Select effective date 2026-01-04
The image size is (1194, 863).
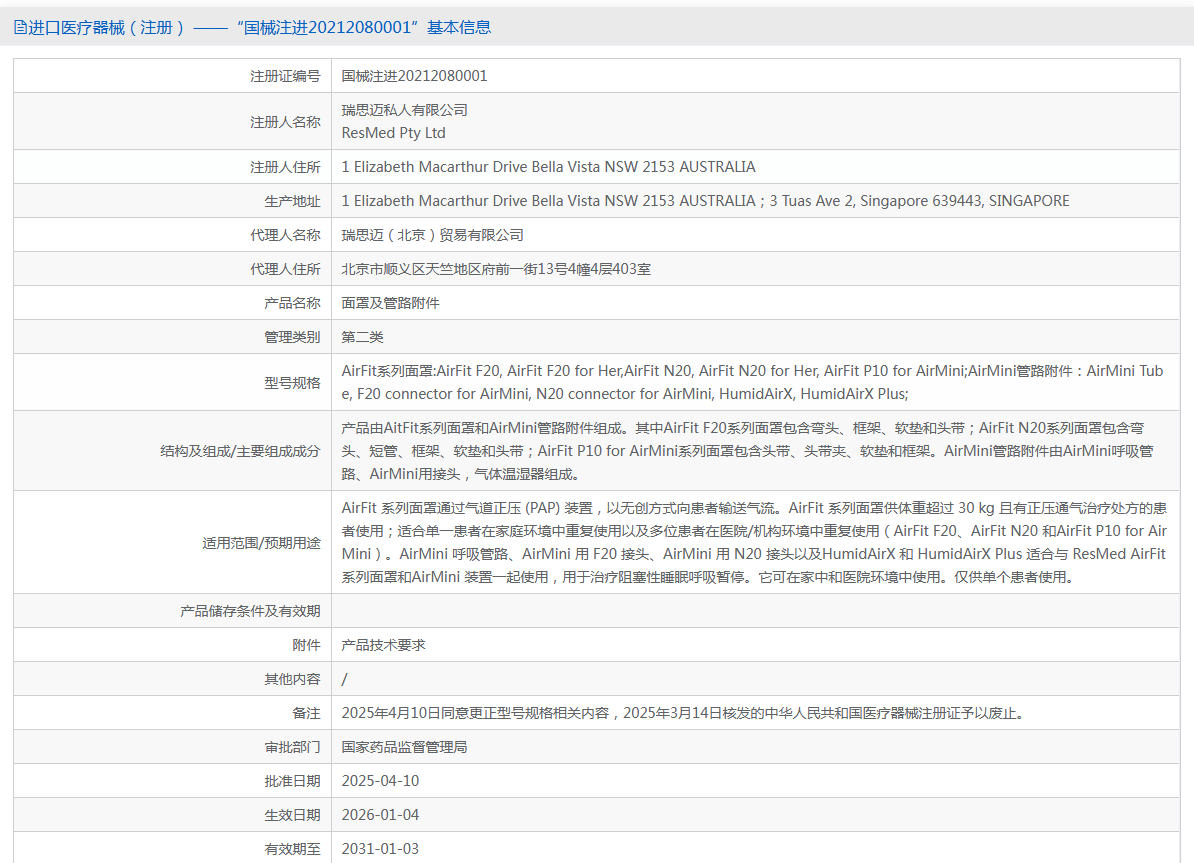(x=380, y=815)
